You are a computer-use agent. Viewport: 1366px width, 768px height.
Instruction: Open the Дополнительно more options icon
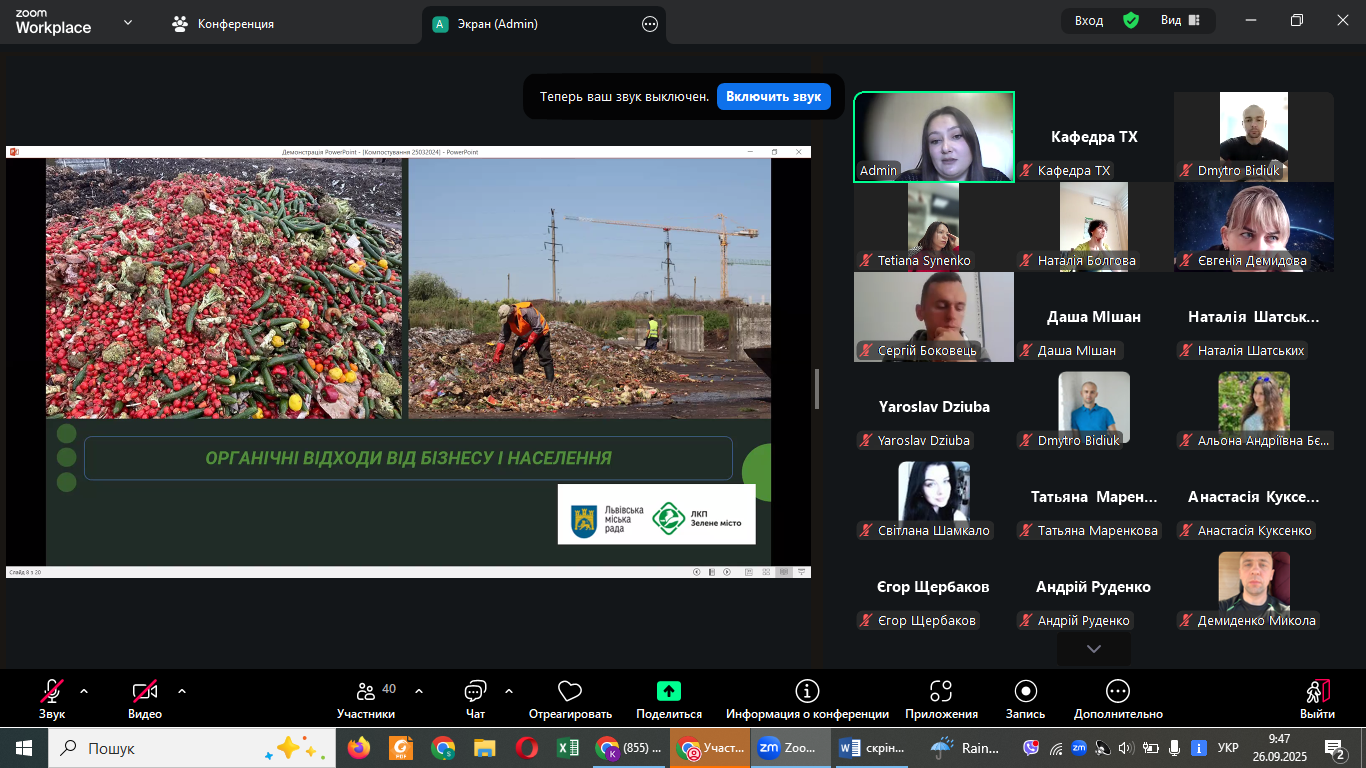tap(1118, 691)
